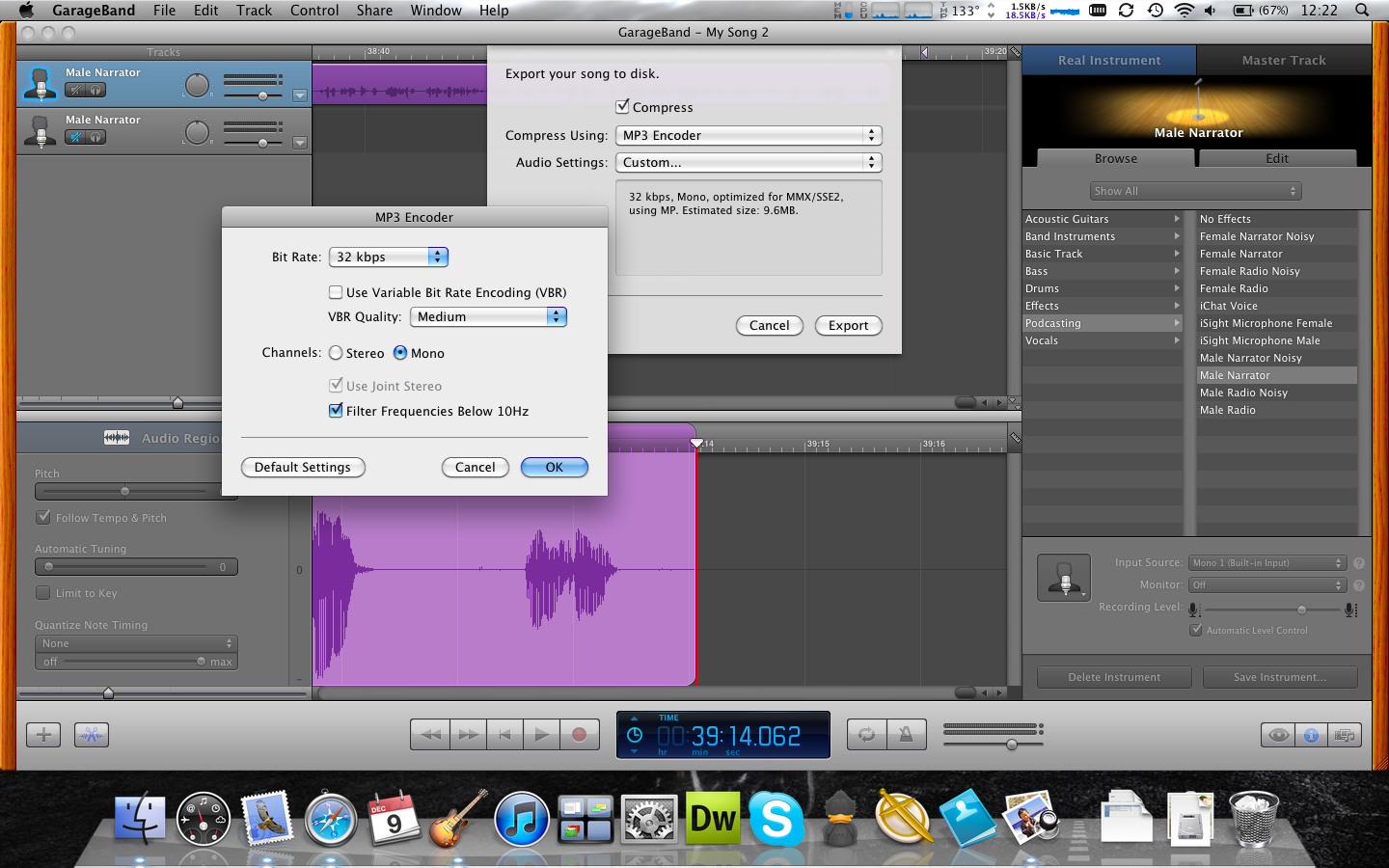Select the Stereo channels radio button
This screenshot has height=868, width=1389.
pyautogui.click(x=336, y=353)
